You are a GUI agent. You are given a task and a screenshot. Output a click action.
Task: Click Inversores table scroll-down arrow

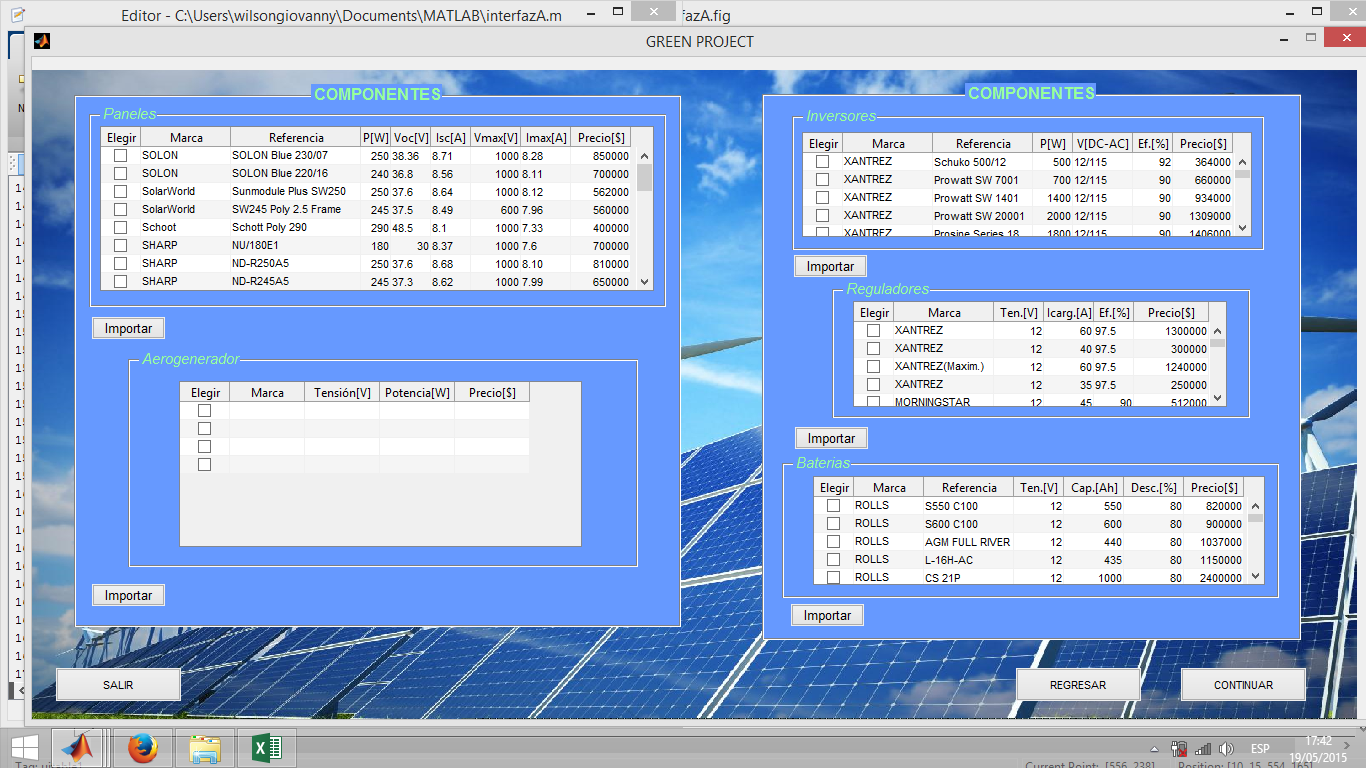[1243, 228]
